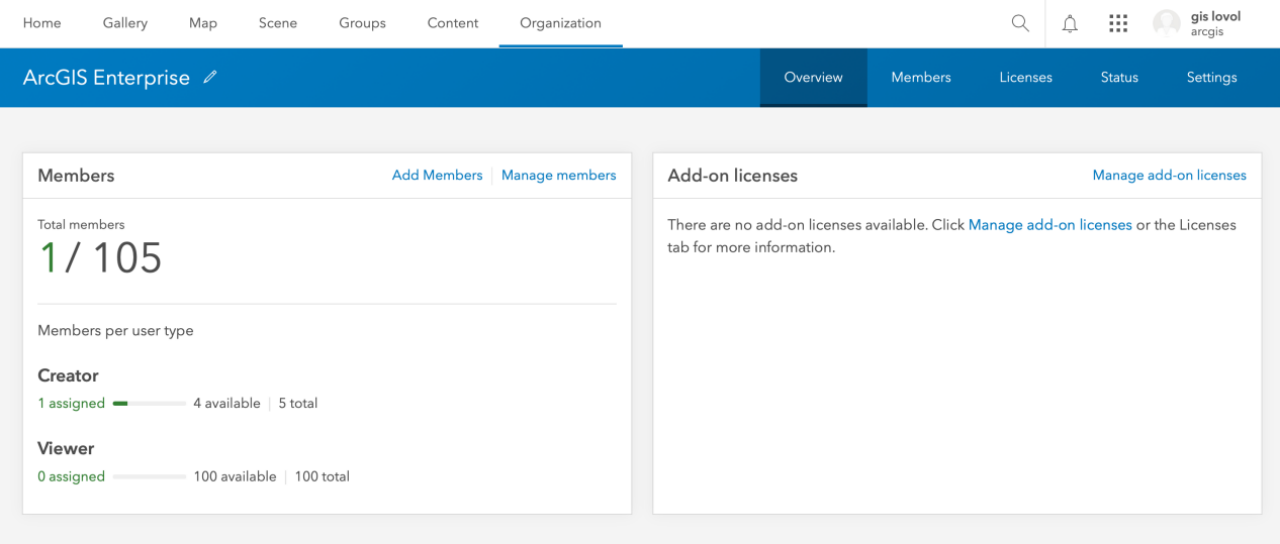Open the Content page
The height and width of the screenshot is (544, 1280).
[x=453, y=23]
